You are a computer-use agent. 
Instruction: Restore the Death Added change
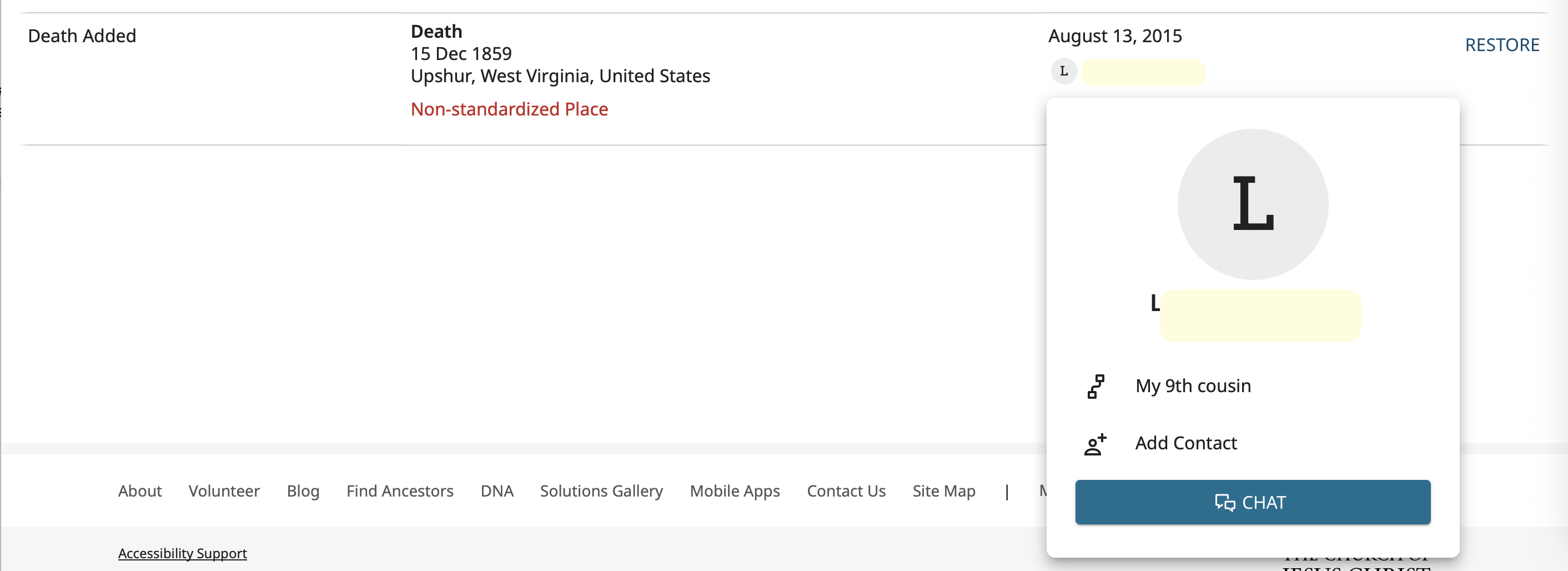[x=1502, y=45]
